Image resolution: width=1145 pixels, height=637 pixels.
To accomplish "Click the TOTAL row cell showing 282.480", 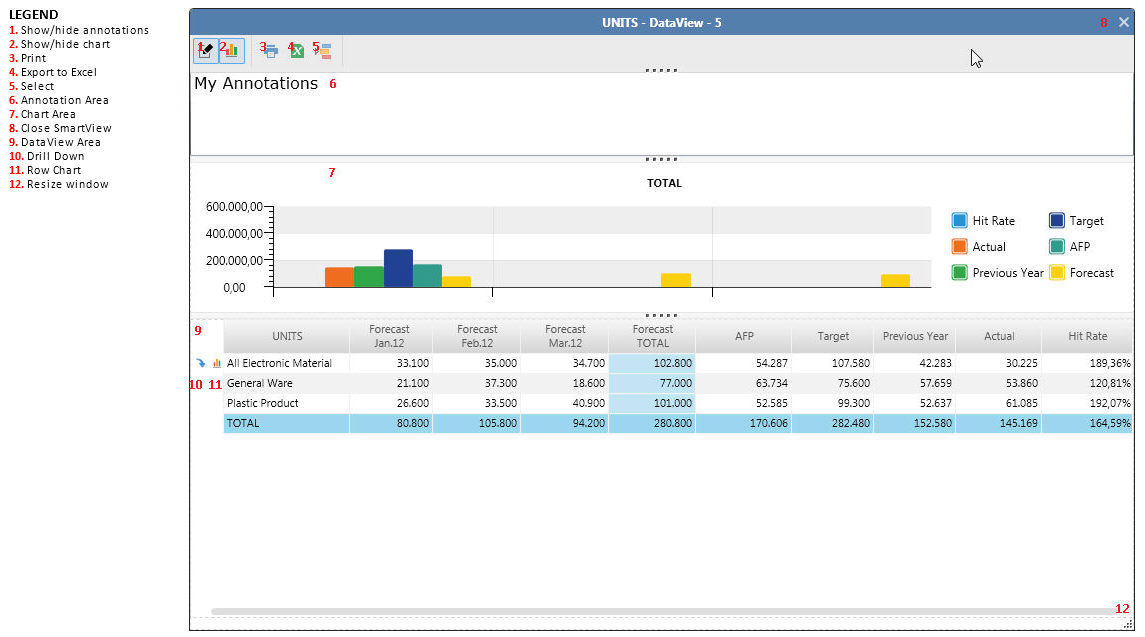I will click(x=832, y=423).
